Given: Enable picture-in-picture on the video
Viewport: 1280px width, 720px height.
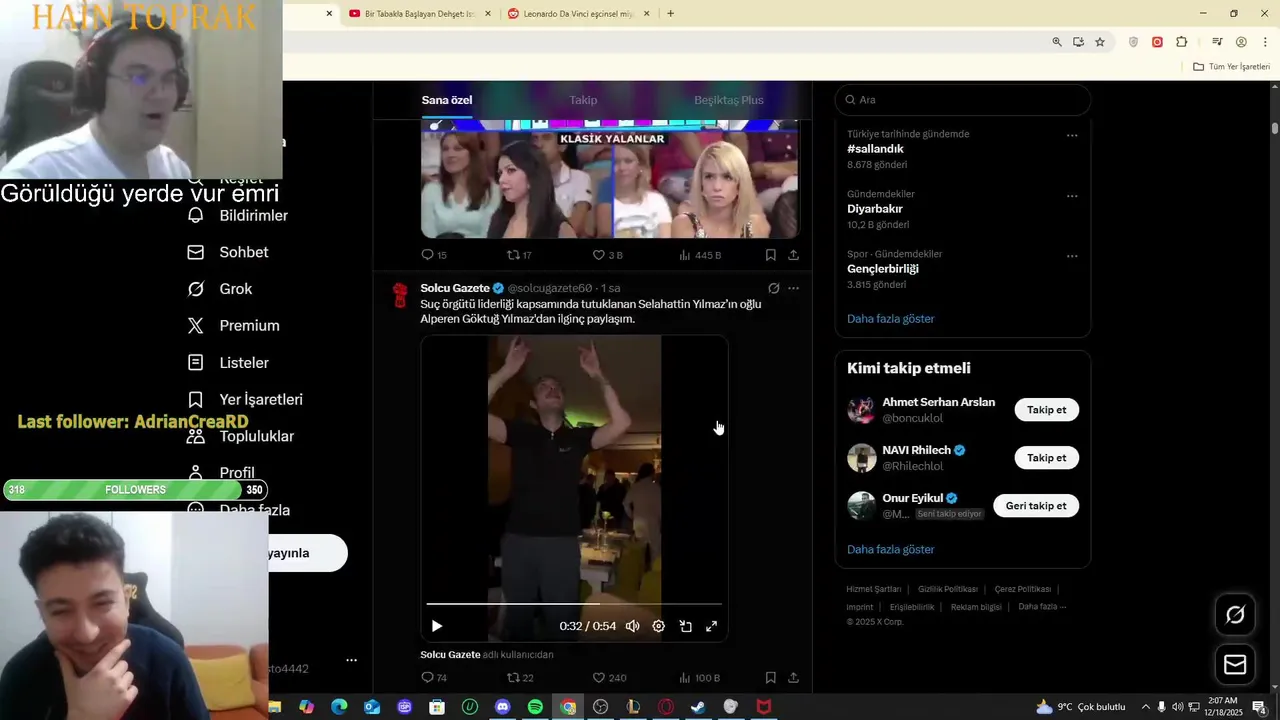Looking at the screenshot, I should [685, 626].
